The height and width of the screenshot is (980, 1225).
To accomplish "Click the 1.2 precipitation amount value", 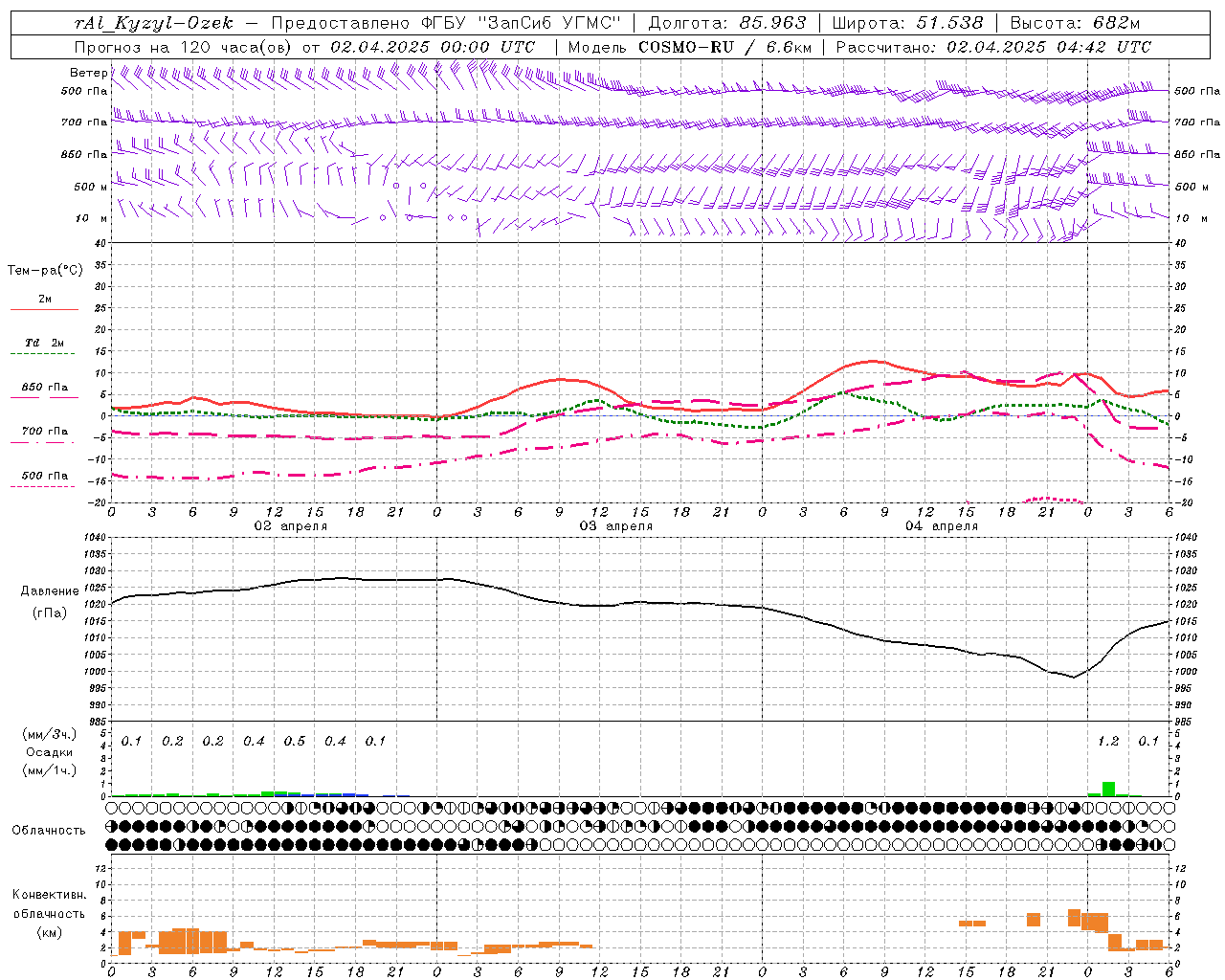I will click(1108, 741).
